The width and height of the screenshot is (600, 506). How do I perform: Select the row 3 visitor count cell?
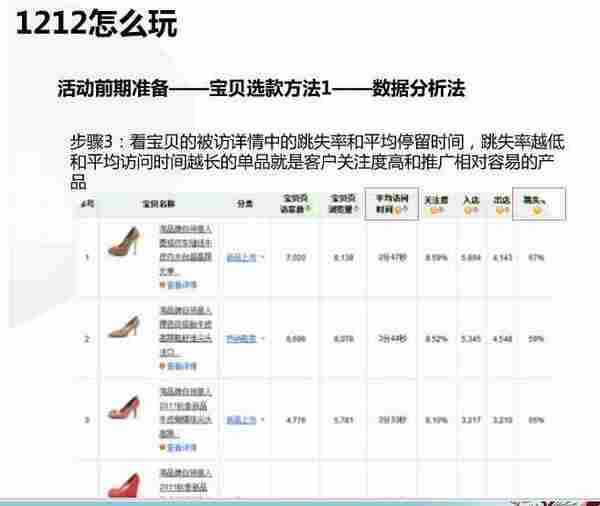point(296,420)
